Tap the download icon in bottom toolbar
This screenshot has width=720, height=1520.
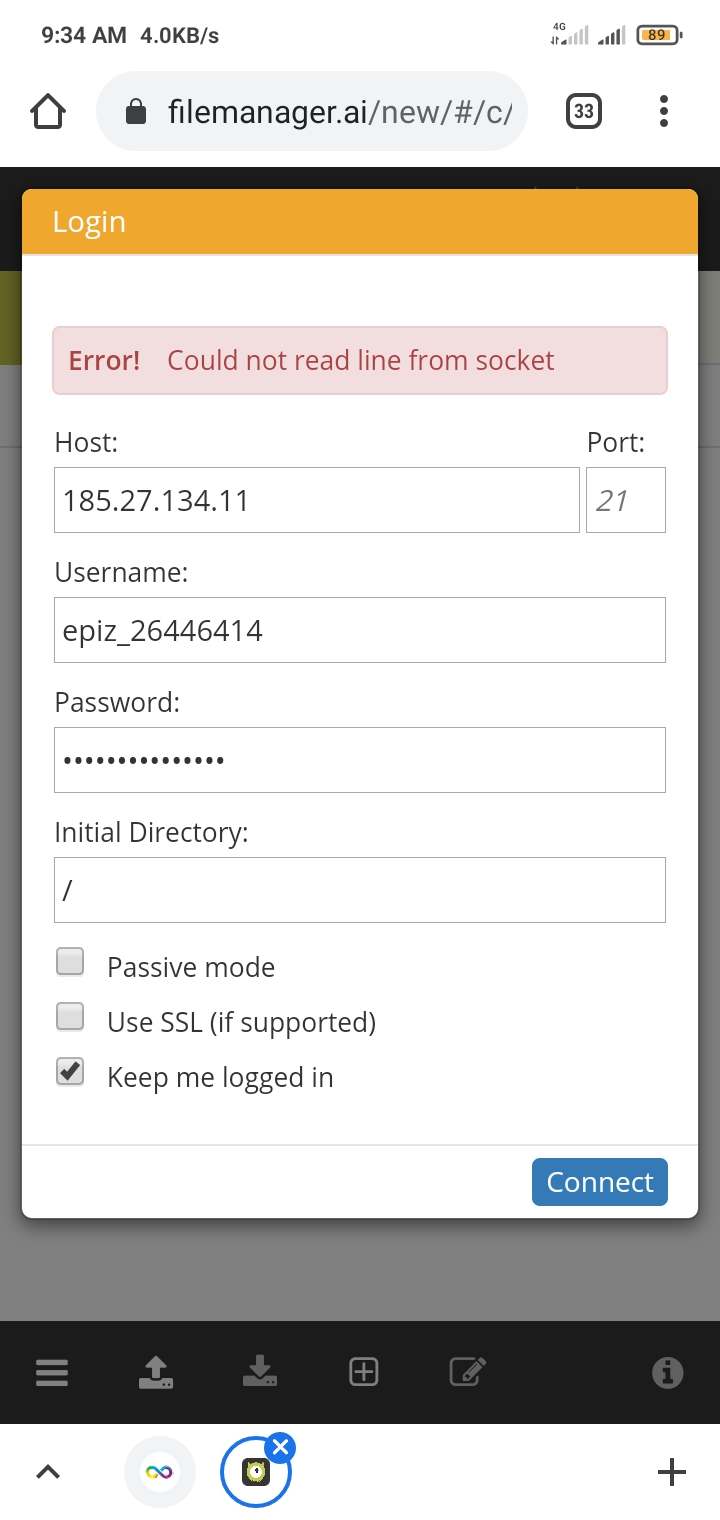click(x=260, y=1372)
